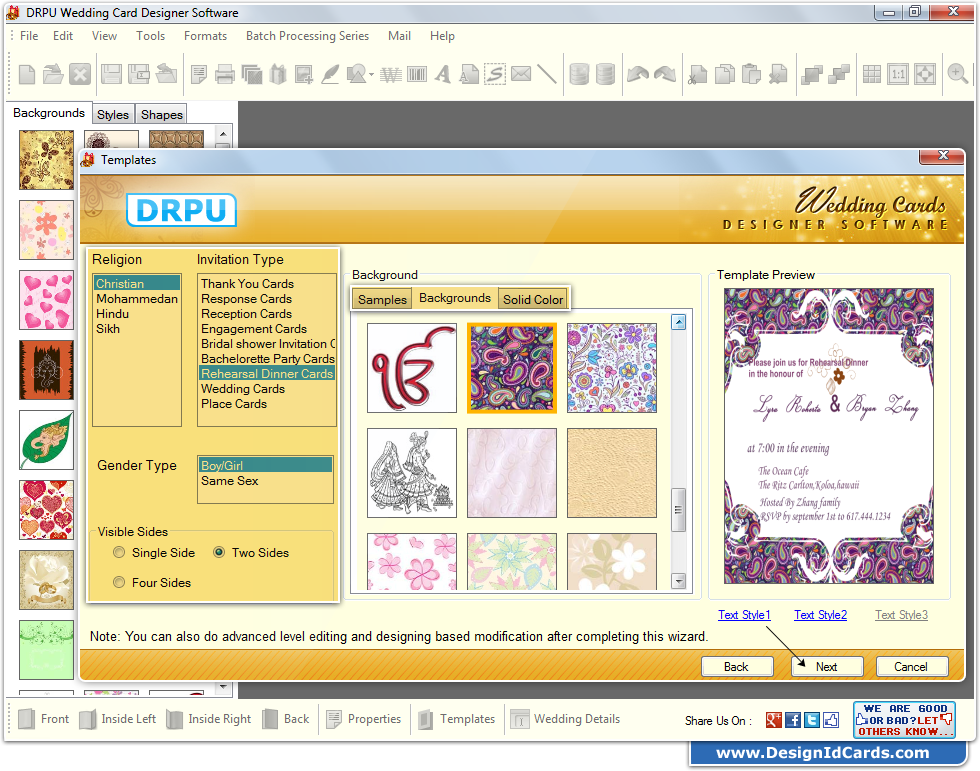Image resolution: width=980 pixels, height=771 pixels.
Task: Open Properties in the bottom bar
Action: click(x=364, y=719)
